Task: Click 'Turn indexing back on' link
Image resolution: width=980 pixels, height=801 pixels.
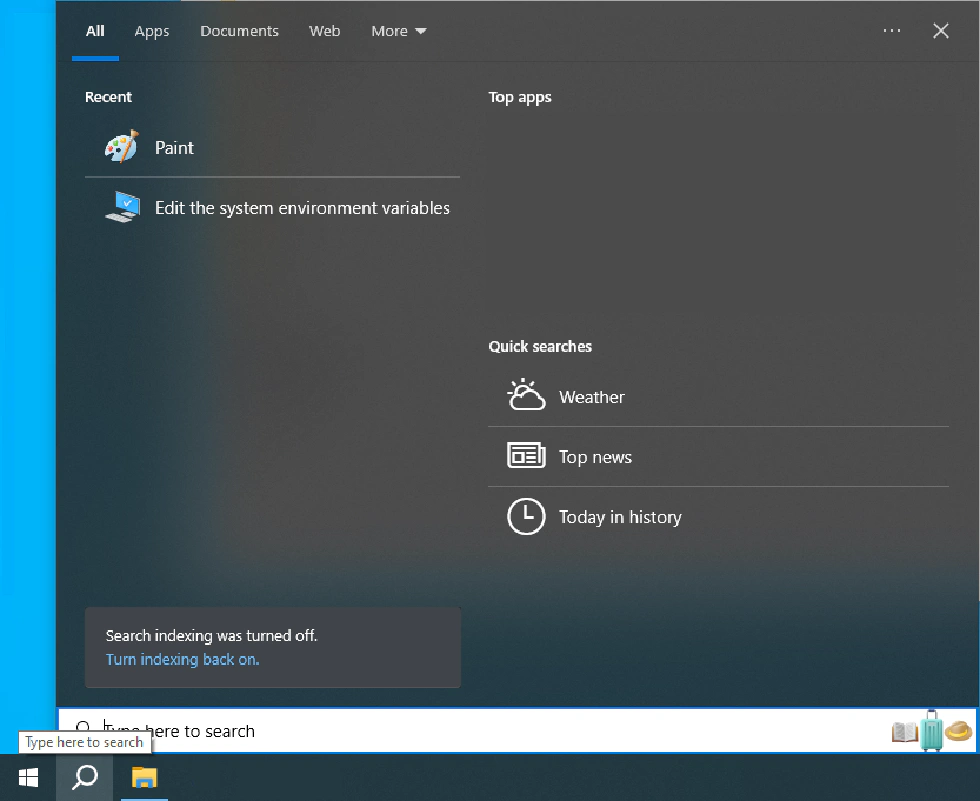Action: tap(182, 659)
